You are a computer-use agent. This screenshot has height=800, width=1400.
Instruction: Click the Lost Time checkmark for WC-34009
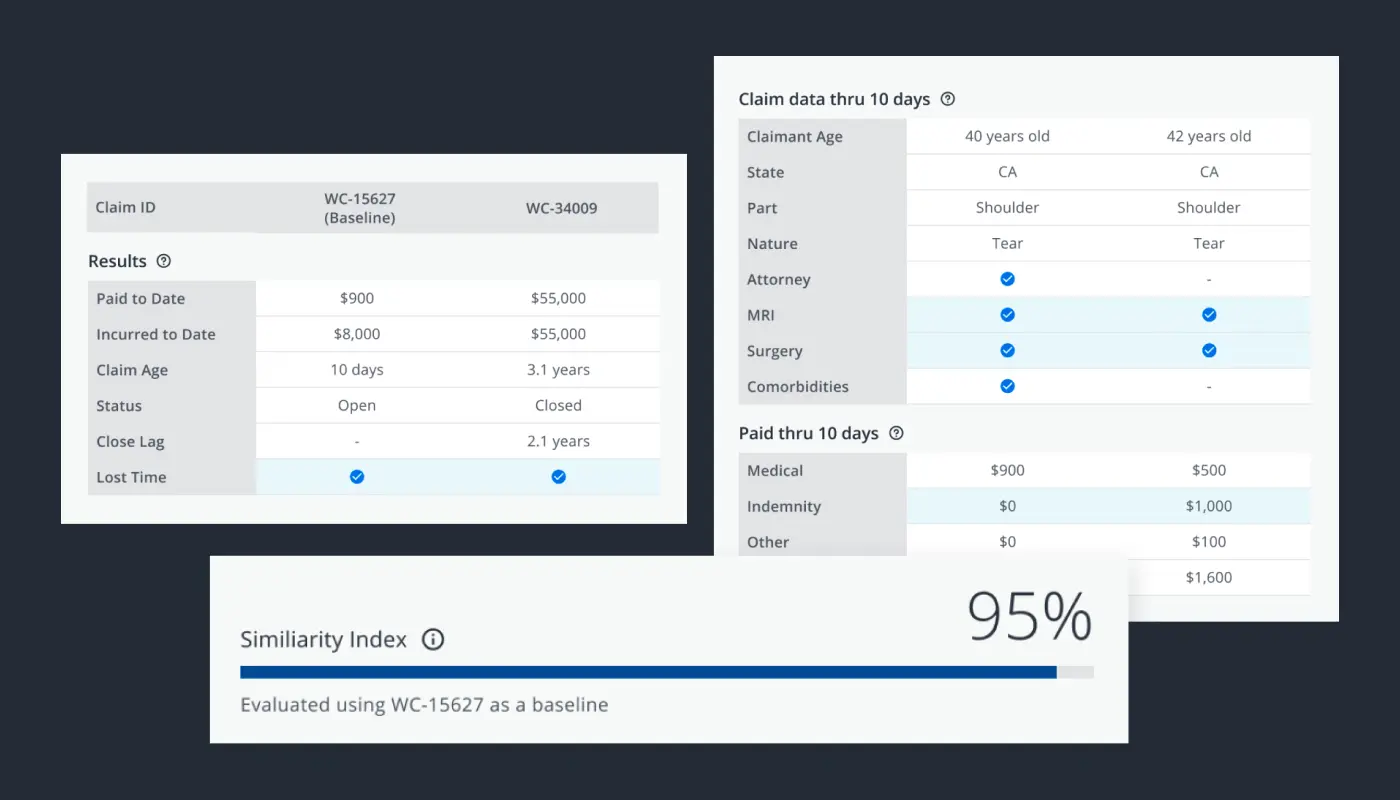pyautogui.click(x=558, y=477)
